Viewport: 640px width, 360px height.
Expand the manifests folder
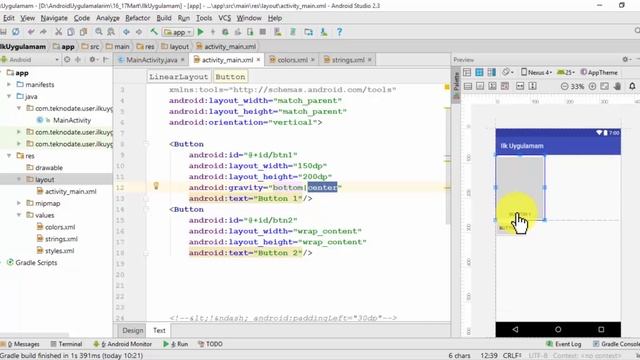coord(9,84)
